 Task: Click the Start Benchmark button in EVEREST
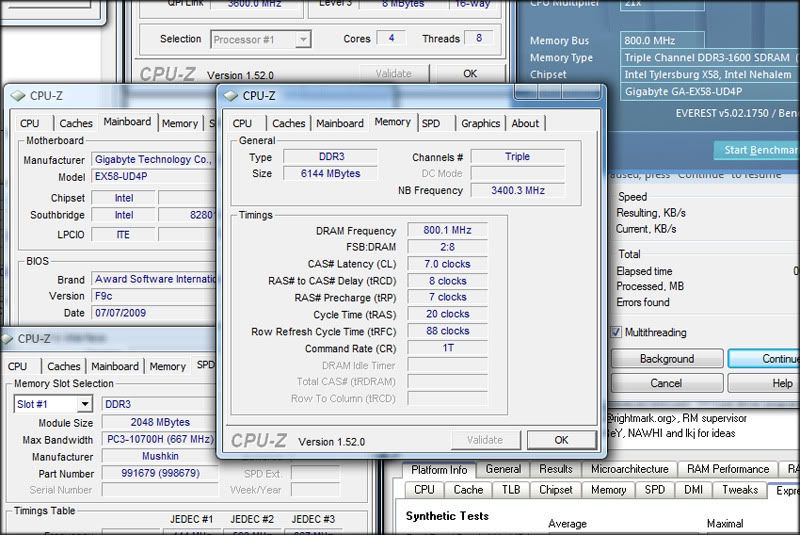758,150
